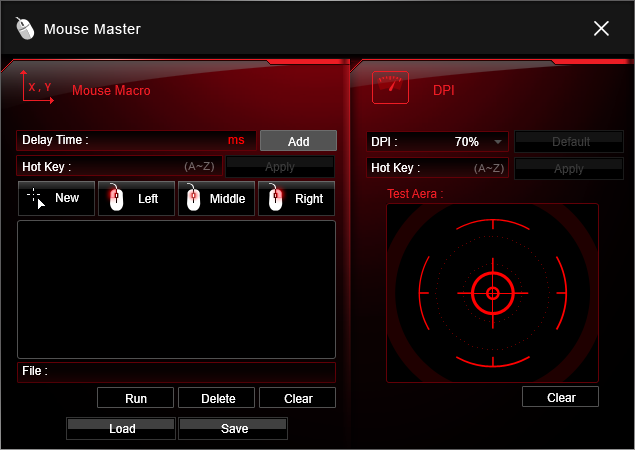Click the DPI gauge icon
635x450 pixels.
(390, 88)
